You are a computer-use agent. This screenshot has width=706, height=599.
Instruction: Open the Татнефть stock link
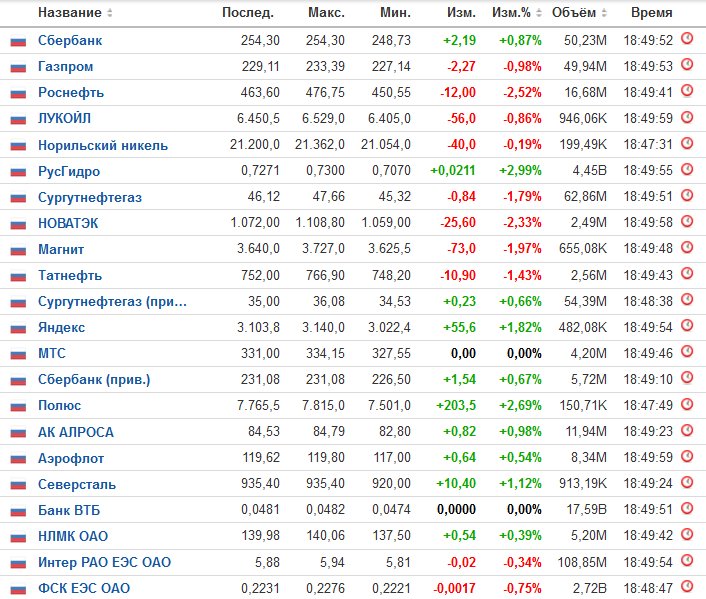coord(70,275)
